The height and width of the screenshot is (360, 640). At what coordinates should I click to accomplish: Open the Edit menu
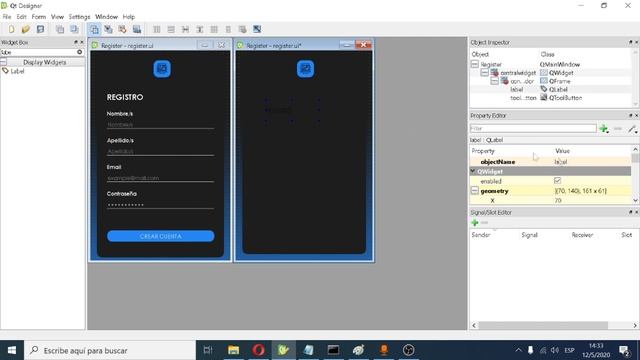21,17
